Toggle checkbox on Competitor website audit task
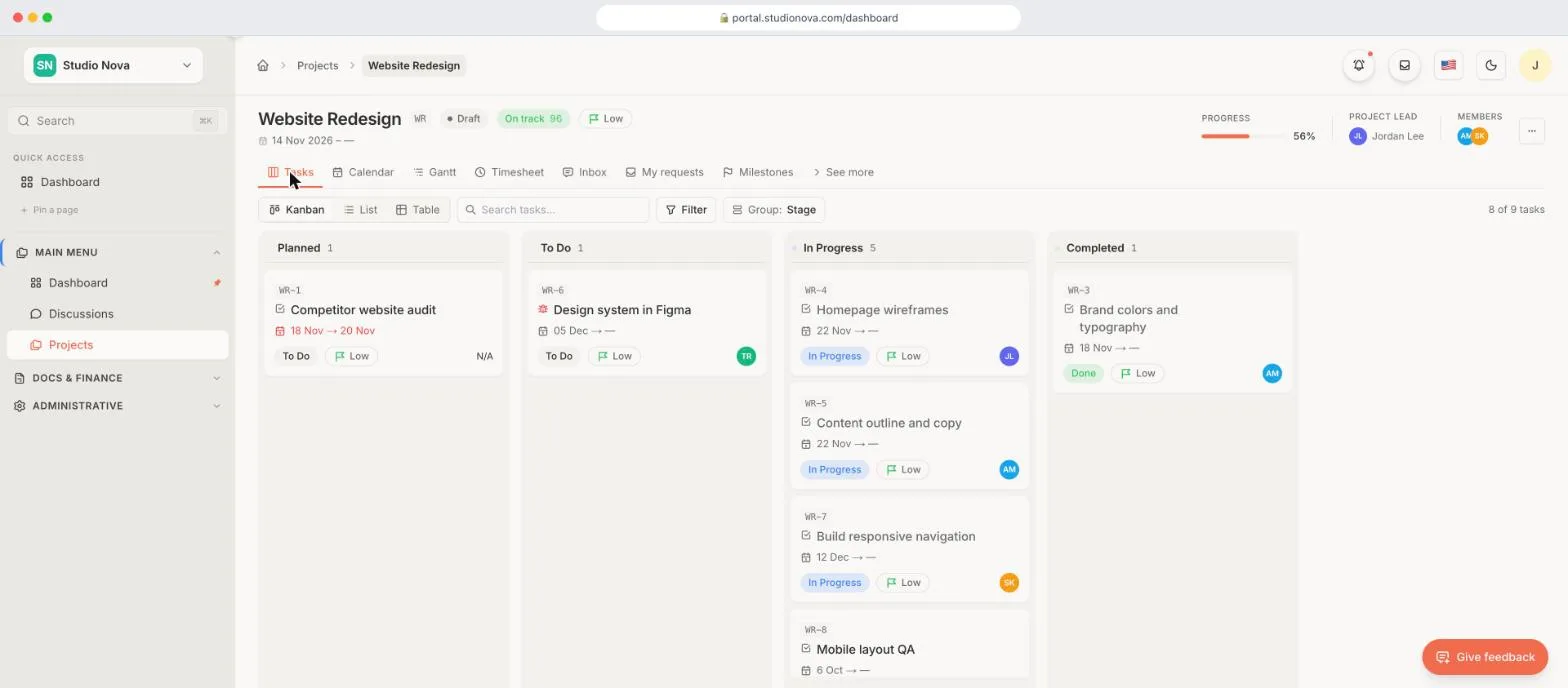 pos(280,309)
